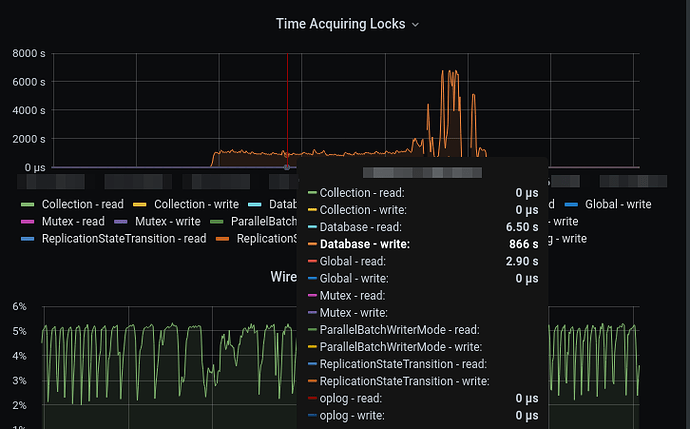Open the partially hidden Wire panel title
Viewport: 690px width, 429px height.
pyautogui.click(x=283, y=276)
